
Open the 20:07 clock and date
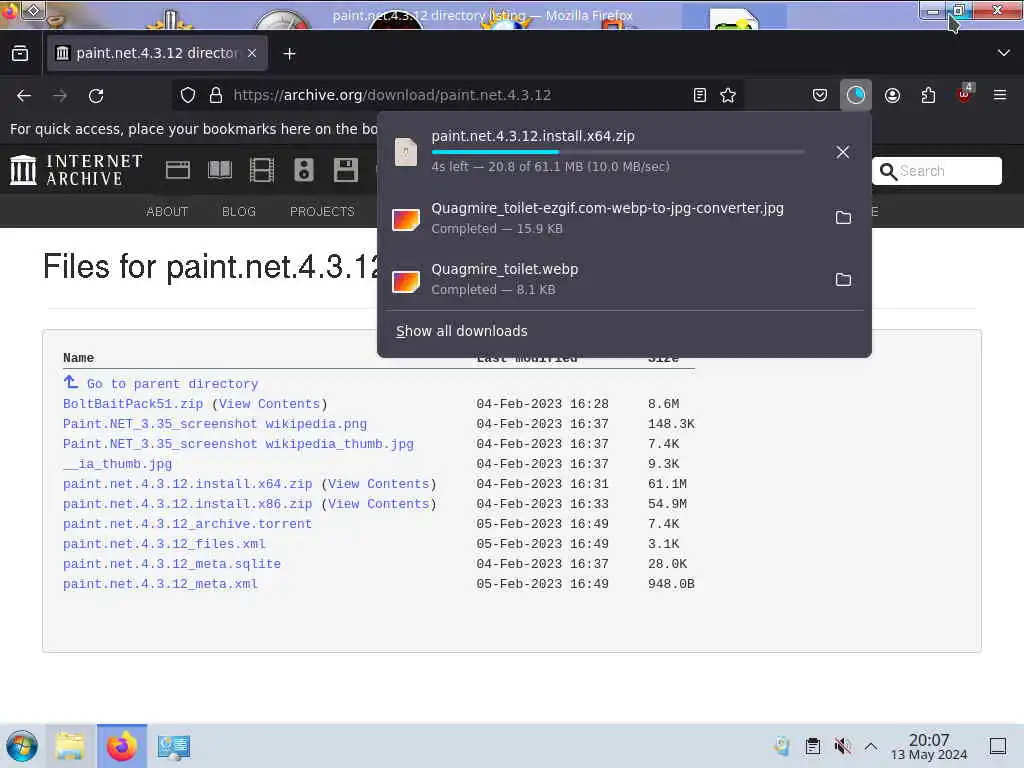pyautogui.click(x=929, y=746)
